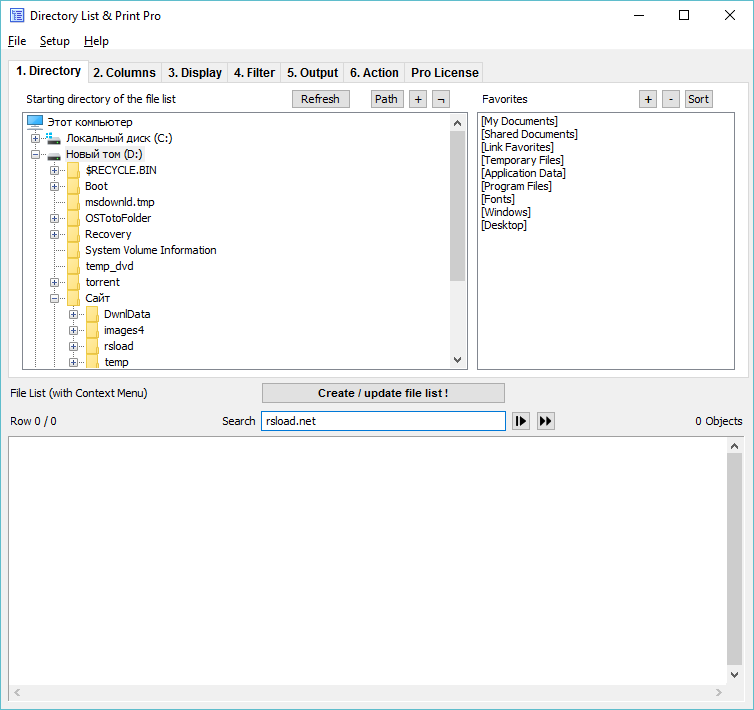Click the ¬ button beside Path
This screenshot has width=754, height=710.
(x=440, y=99)
